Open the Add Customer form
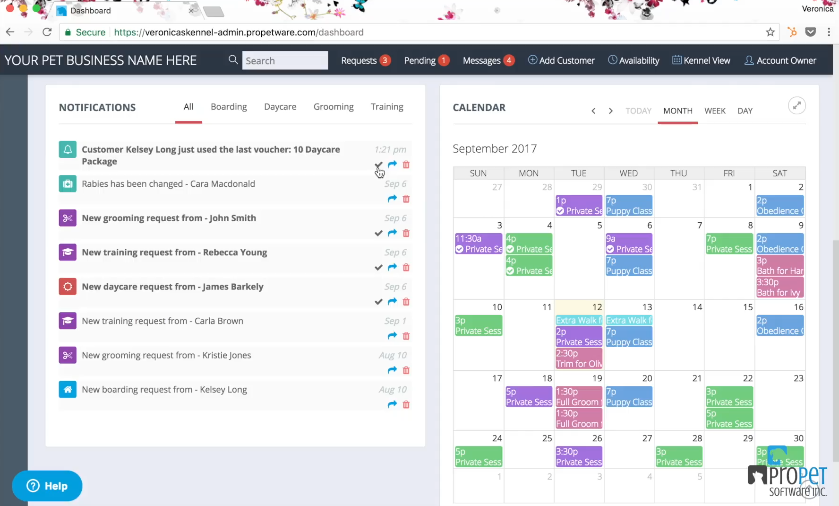The height and width of the screenshot is (506, 839). click(561, 60)
